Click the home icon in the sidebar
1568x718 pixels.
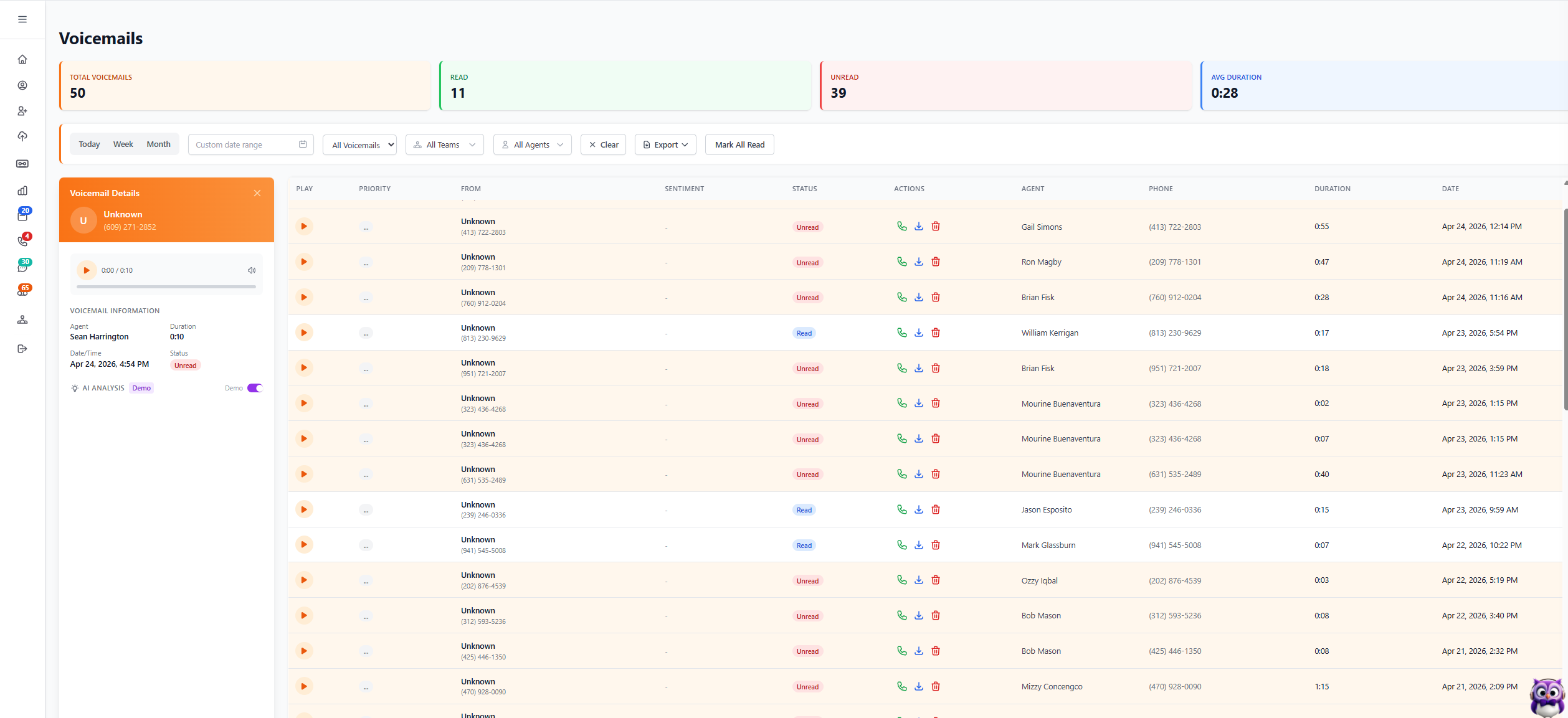pos(22,59)
